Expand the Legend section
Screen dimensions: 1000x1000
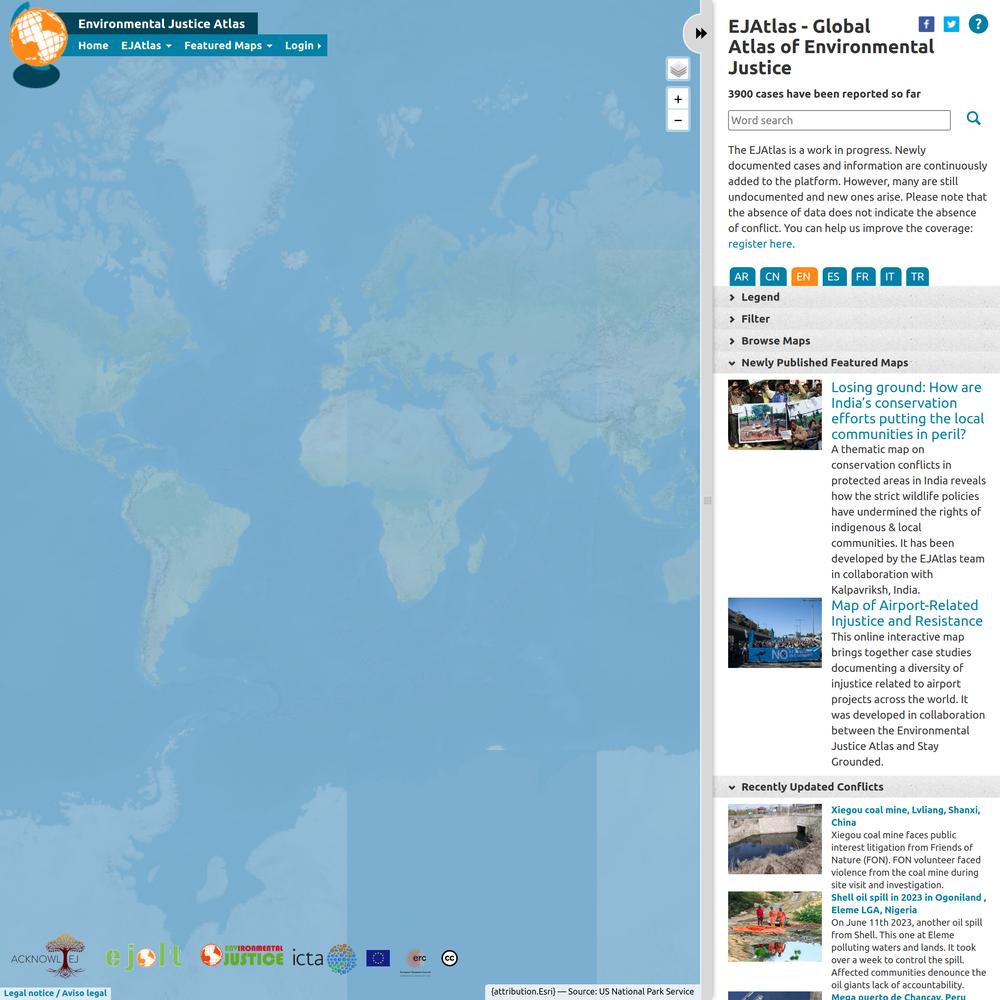pos(856,297)
